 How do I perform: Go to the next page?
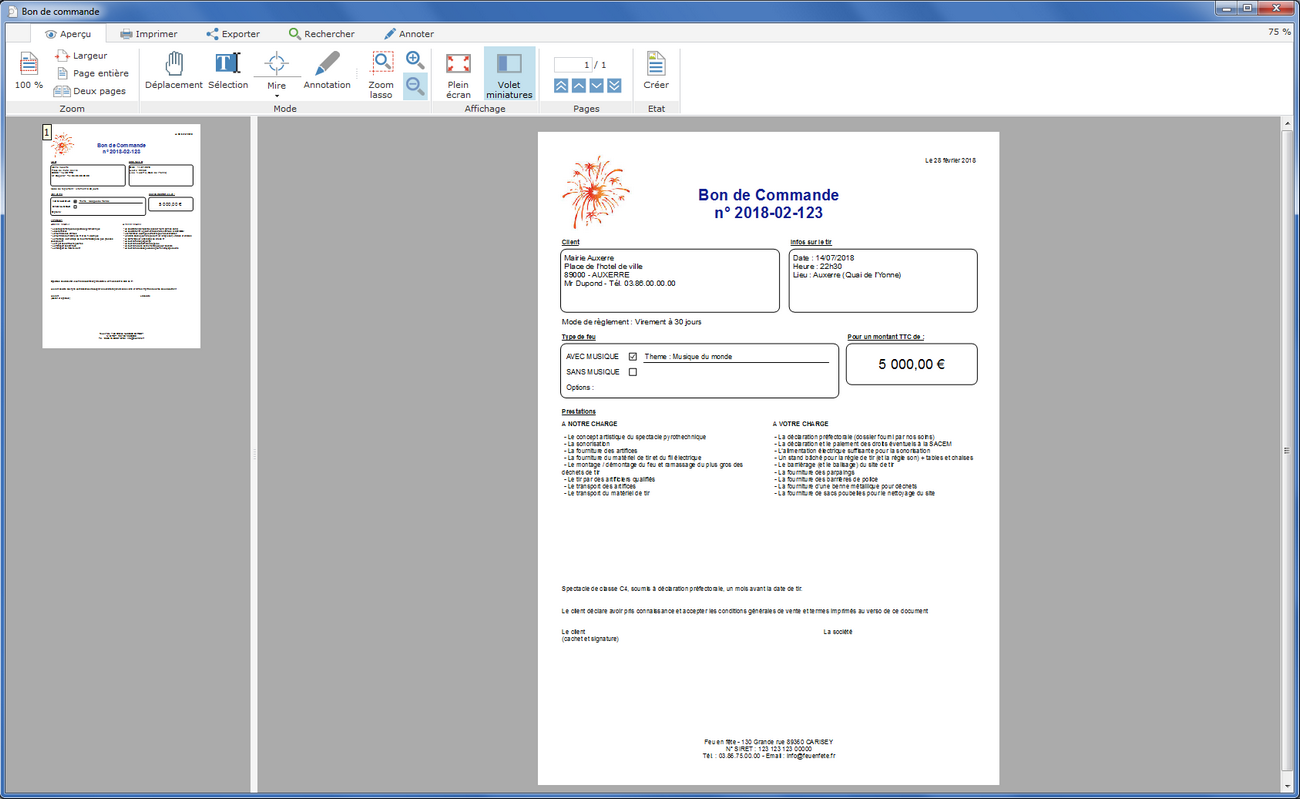(597, 86)
